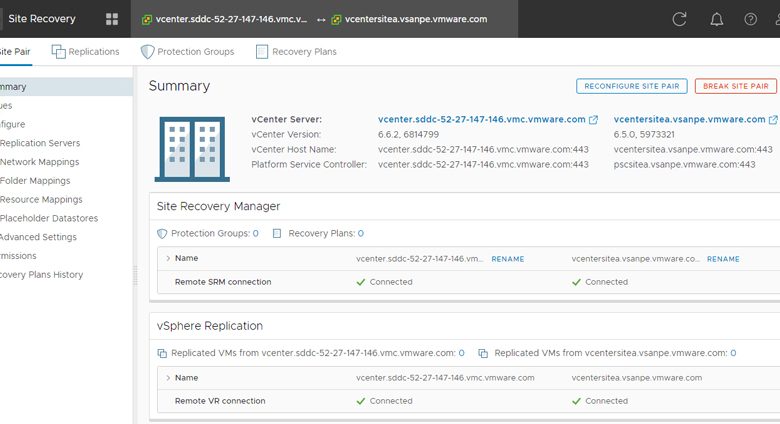Expand Name row under Site Recovery Manager
This screenshot has height=424, width=780.
(168, 258)
